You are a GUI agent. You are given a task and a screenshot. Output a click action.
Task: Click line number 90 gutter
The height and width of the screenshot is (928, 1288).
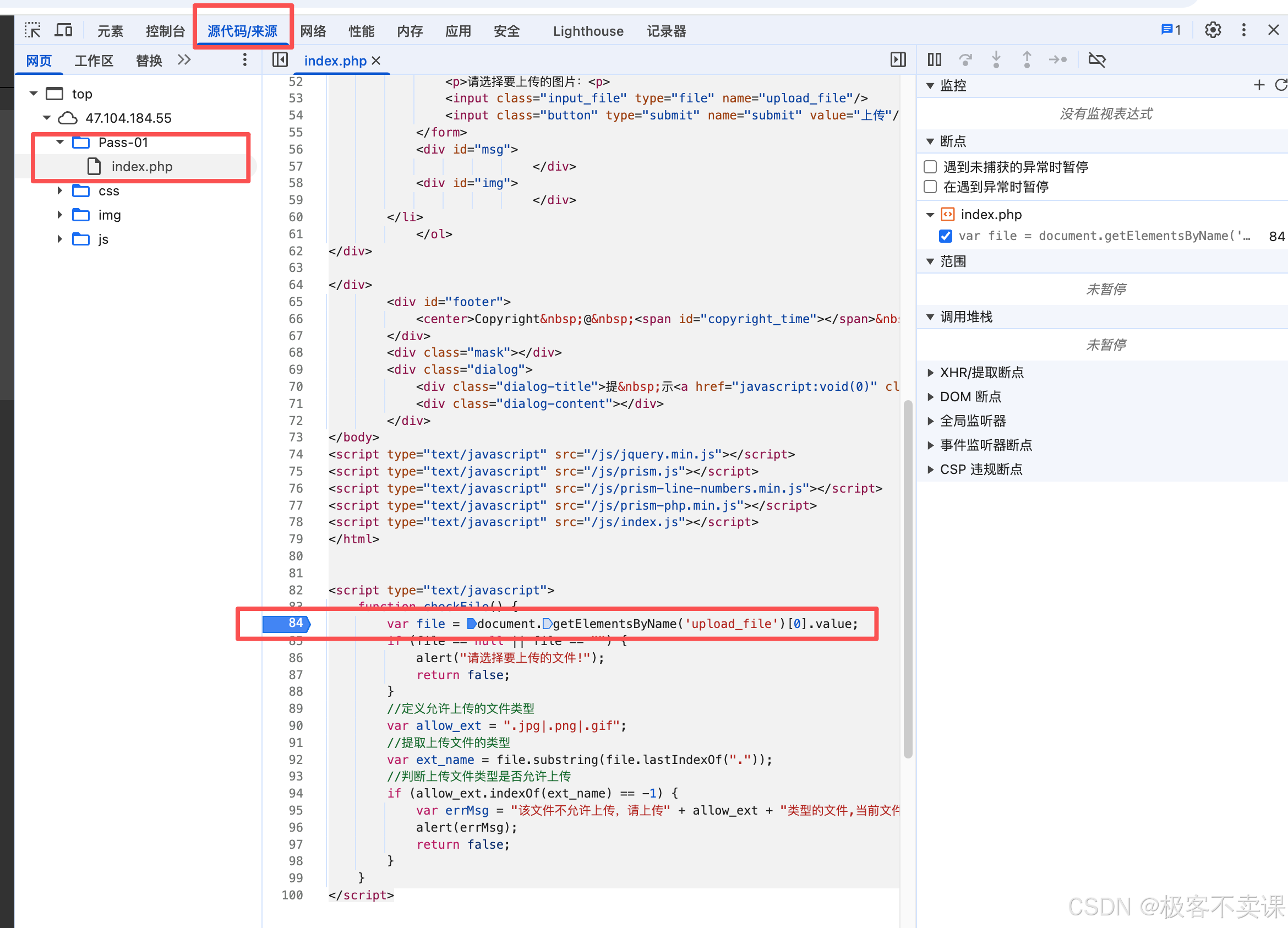pyautogui.click(x=296, y=725)
